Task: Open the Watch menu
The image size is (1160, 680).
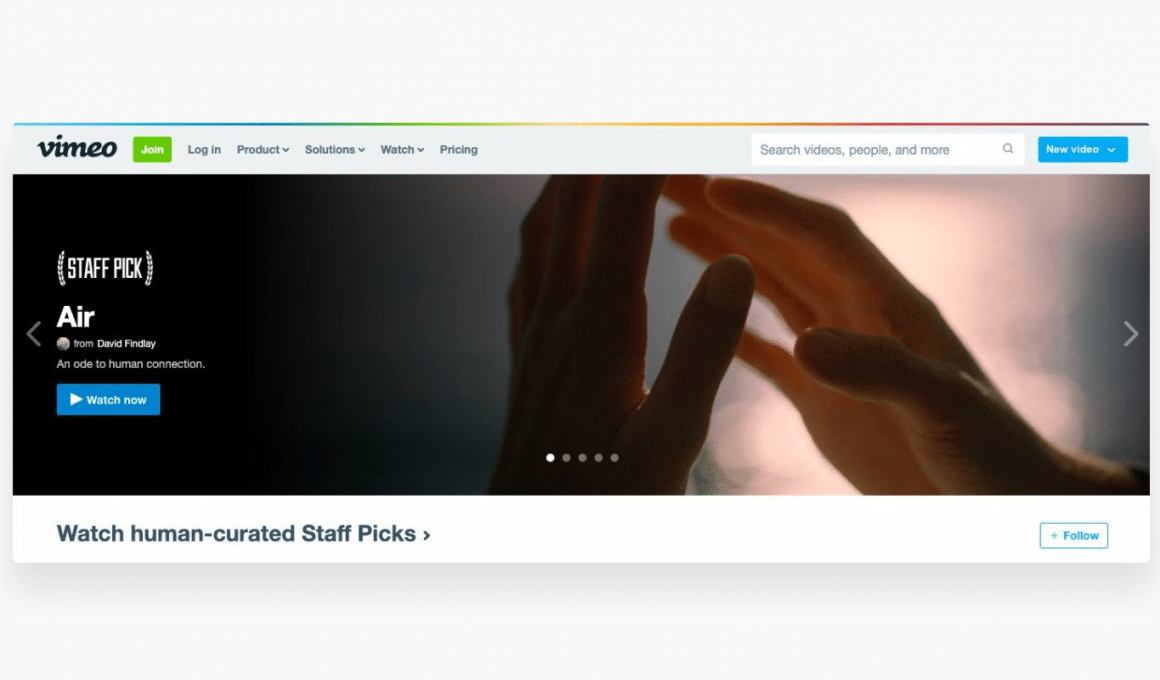Action: (402, 149)
